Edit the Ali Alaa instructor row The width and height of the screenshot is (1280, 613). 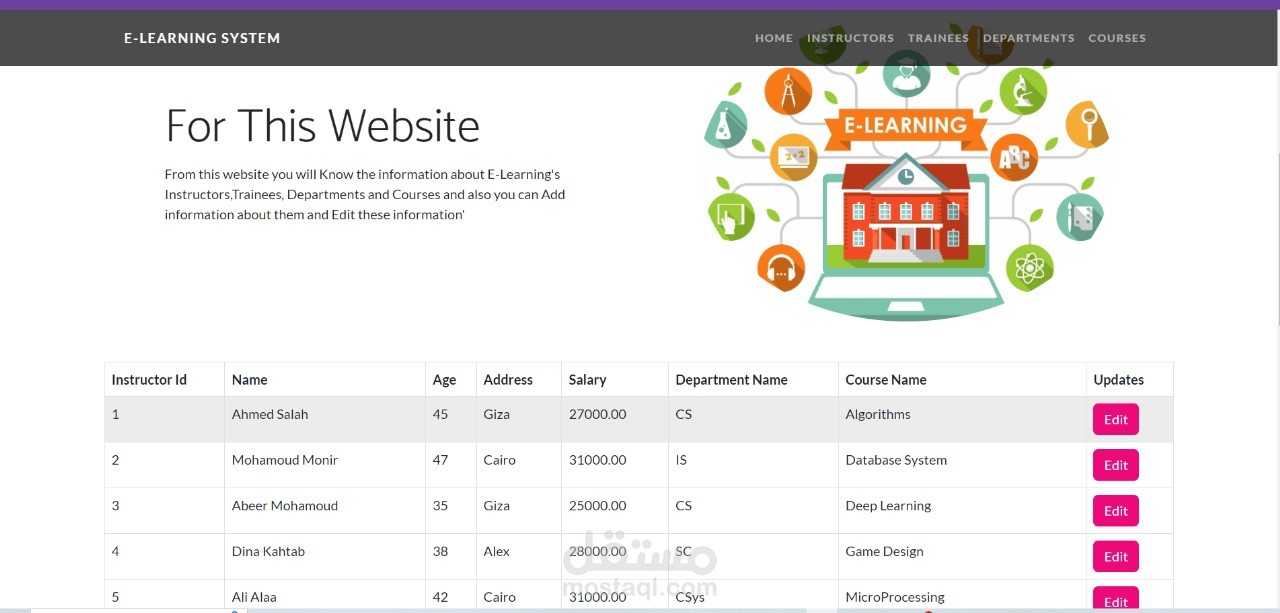(1115, 600)
